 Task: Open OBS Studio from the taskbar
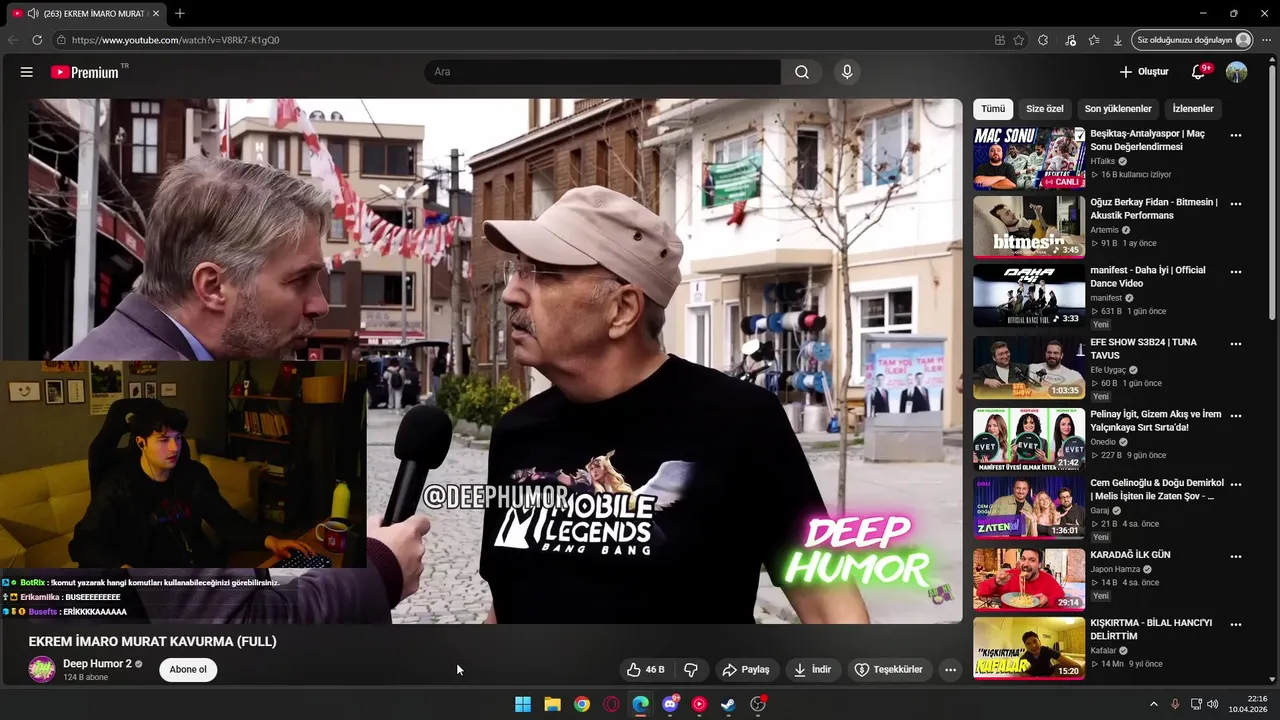coord(758,704)
